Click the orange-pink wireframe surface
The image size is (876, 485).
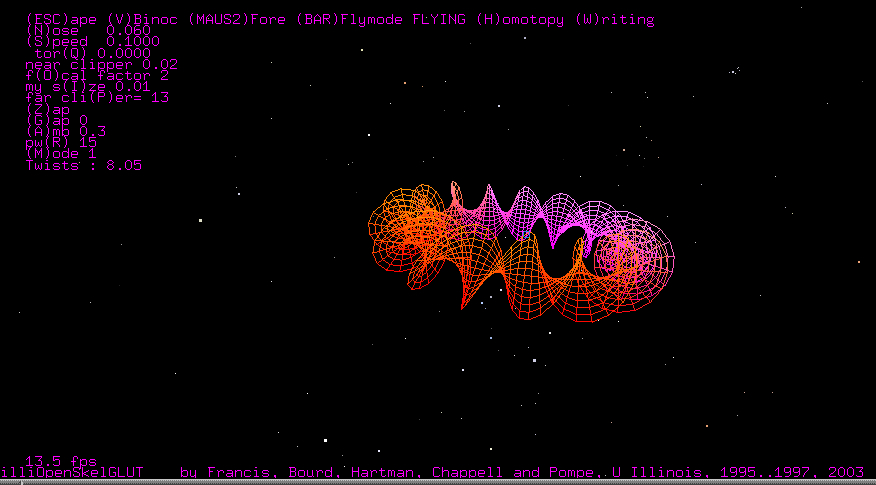[520, 250]
